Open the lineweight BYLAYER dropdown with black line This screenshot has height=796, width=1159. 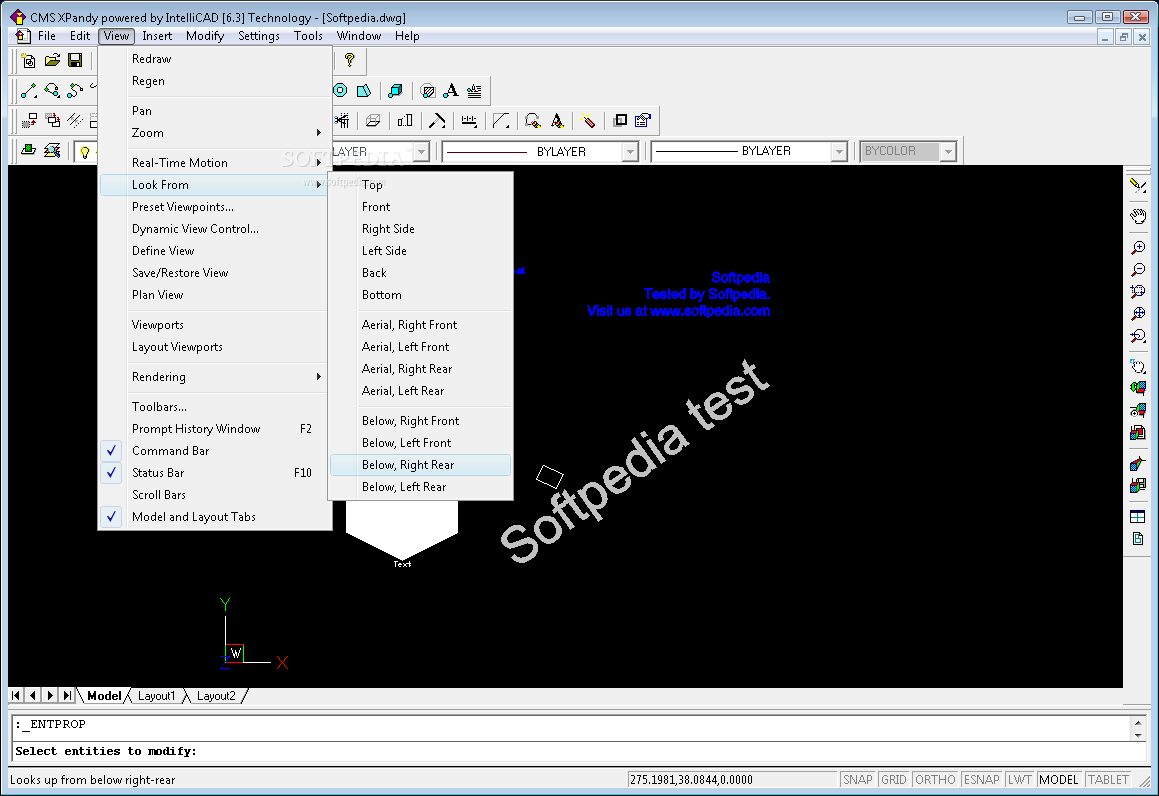point(838,152)
